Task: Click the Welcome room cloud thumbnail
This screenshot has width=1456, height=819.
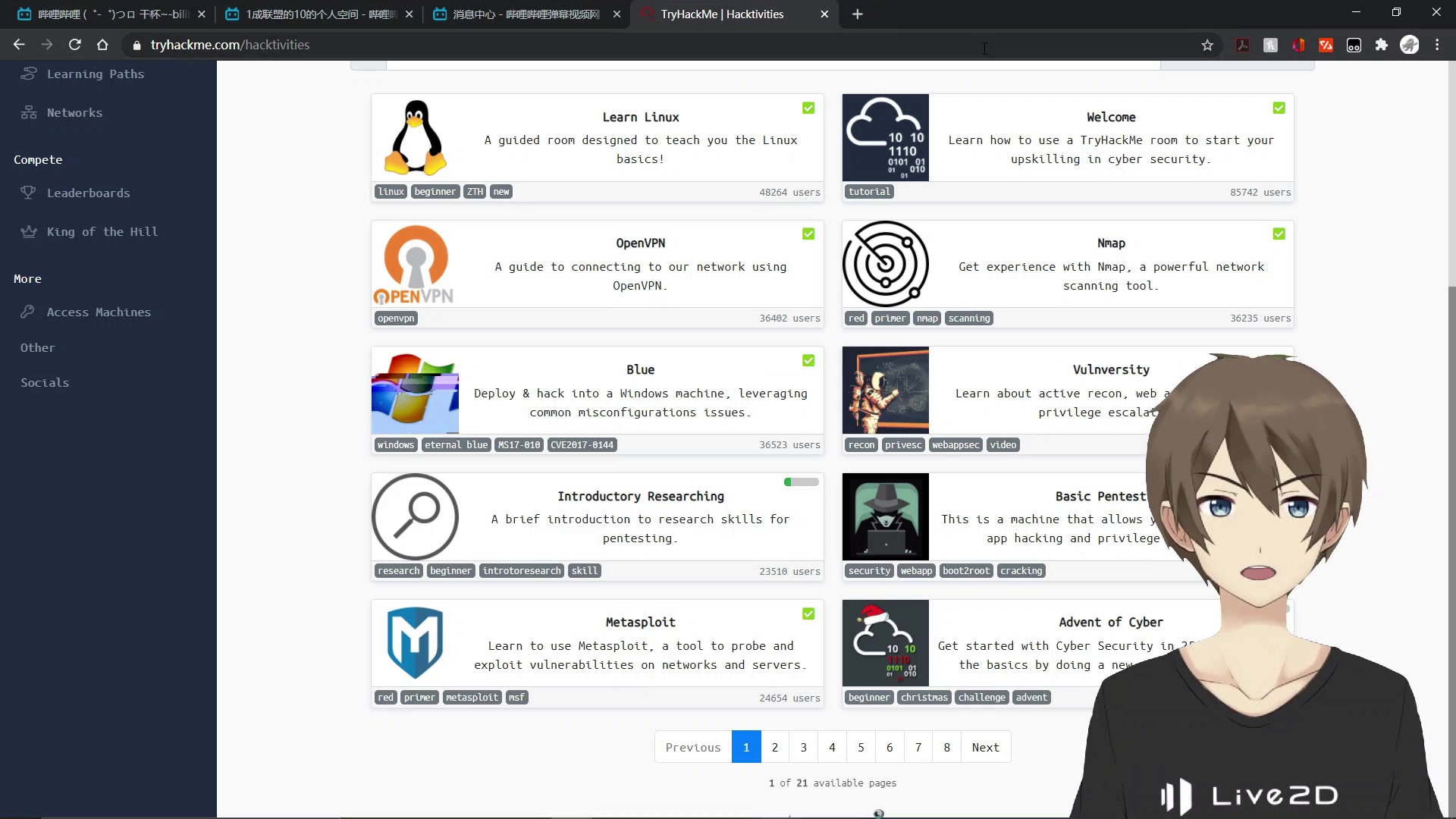Action: click(886, 137)
